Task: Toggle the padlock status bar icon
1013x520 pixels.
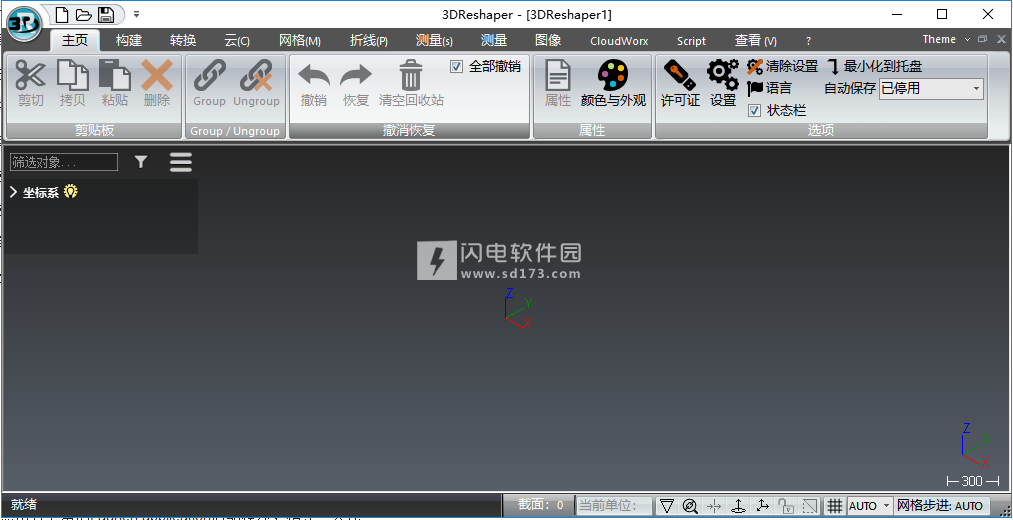Action: pyautogui.click(x=786, y=506)
